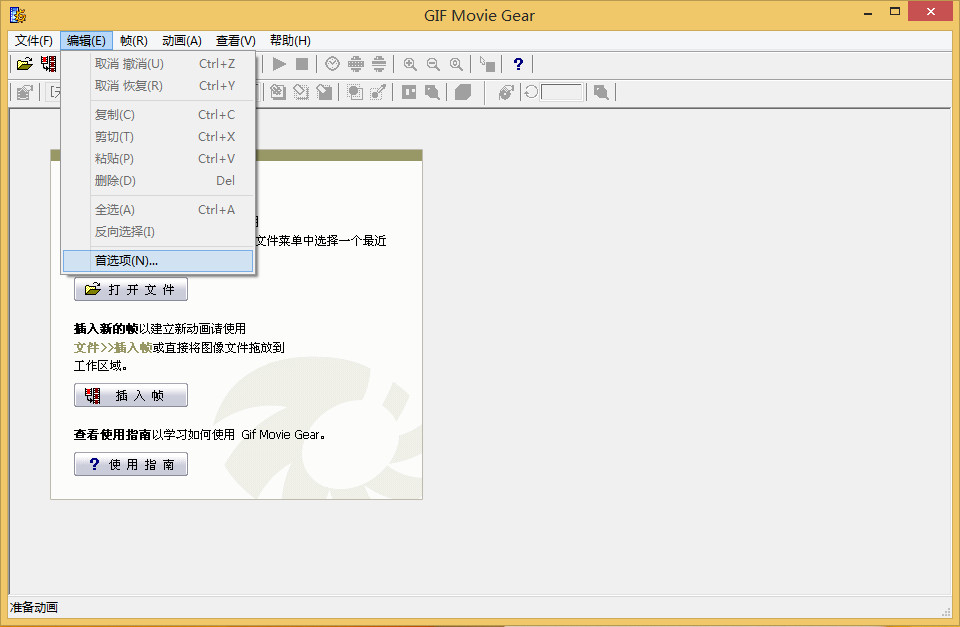Select 取消 恢复(R) menu entry
The width and height of the screenshot is (960, 627).
[x=158, y=86]
